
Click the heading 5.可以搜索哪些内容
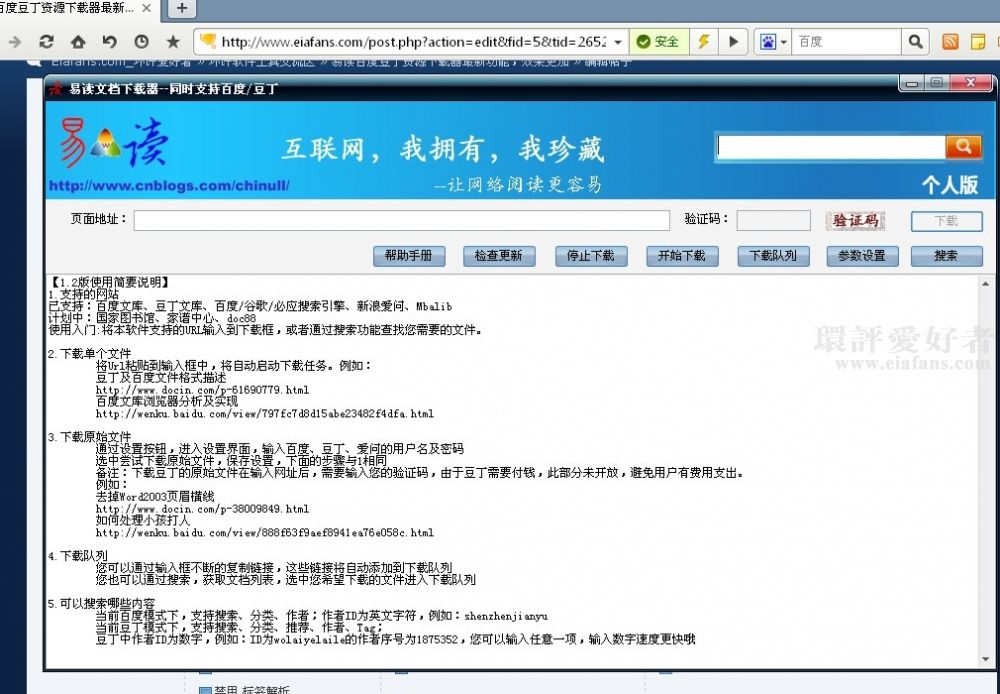click(101, 603)
